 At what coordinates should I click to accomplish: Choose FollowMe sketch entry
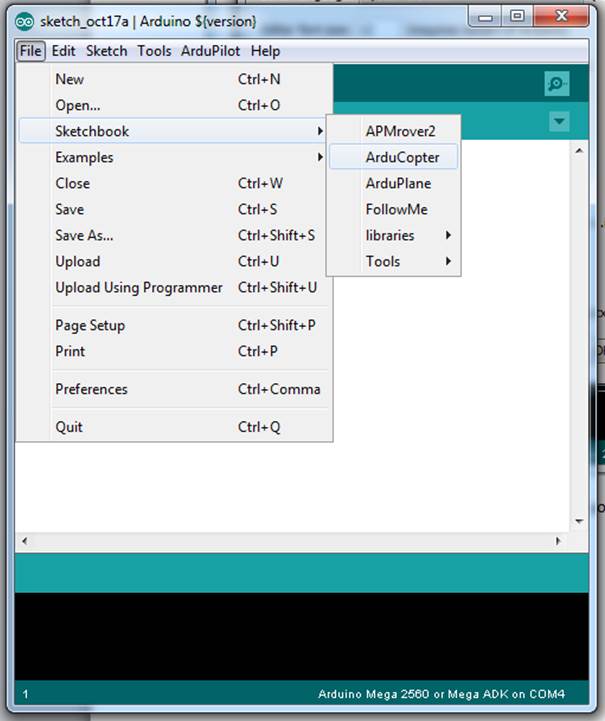click(394, 210)
